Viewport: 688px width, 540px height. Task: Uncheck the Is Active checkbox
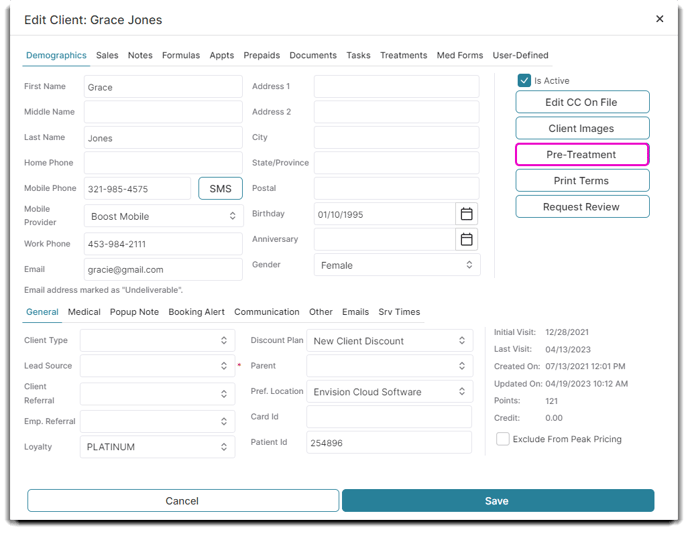click(x=524, y=81)
